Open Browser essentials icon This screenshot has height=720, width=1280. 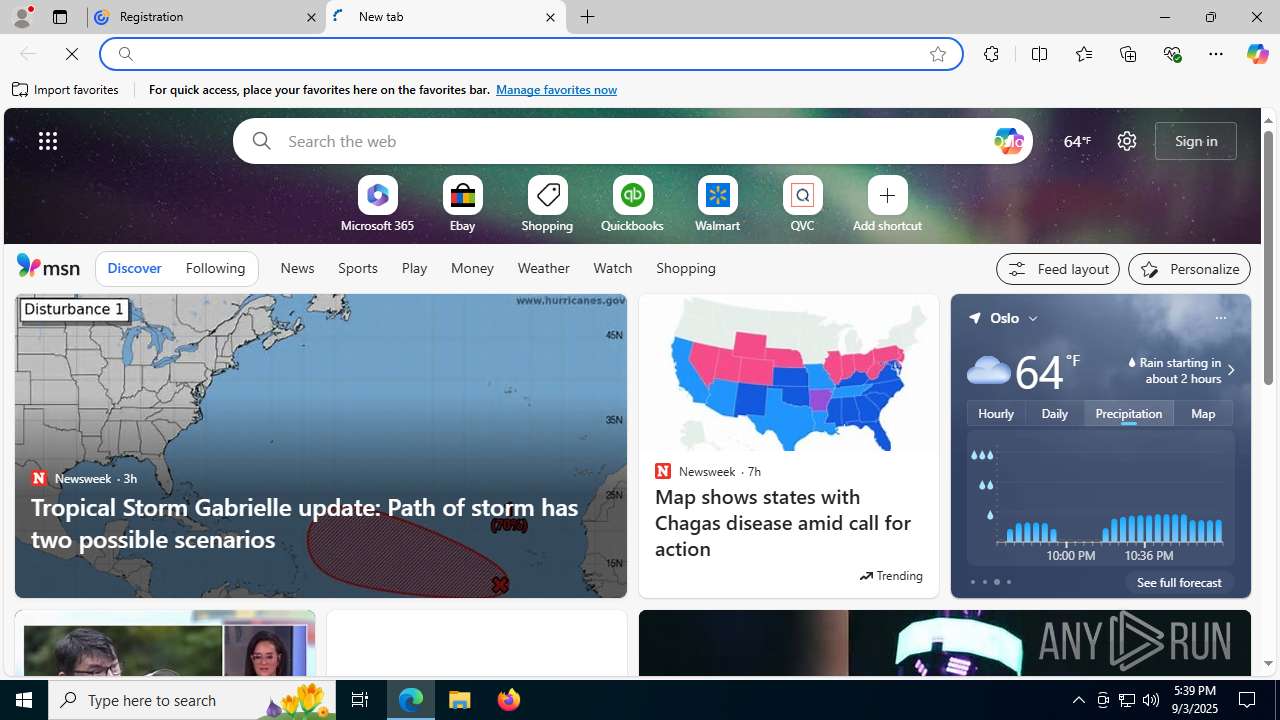tap(1172, 54)
